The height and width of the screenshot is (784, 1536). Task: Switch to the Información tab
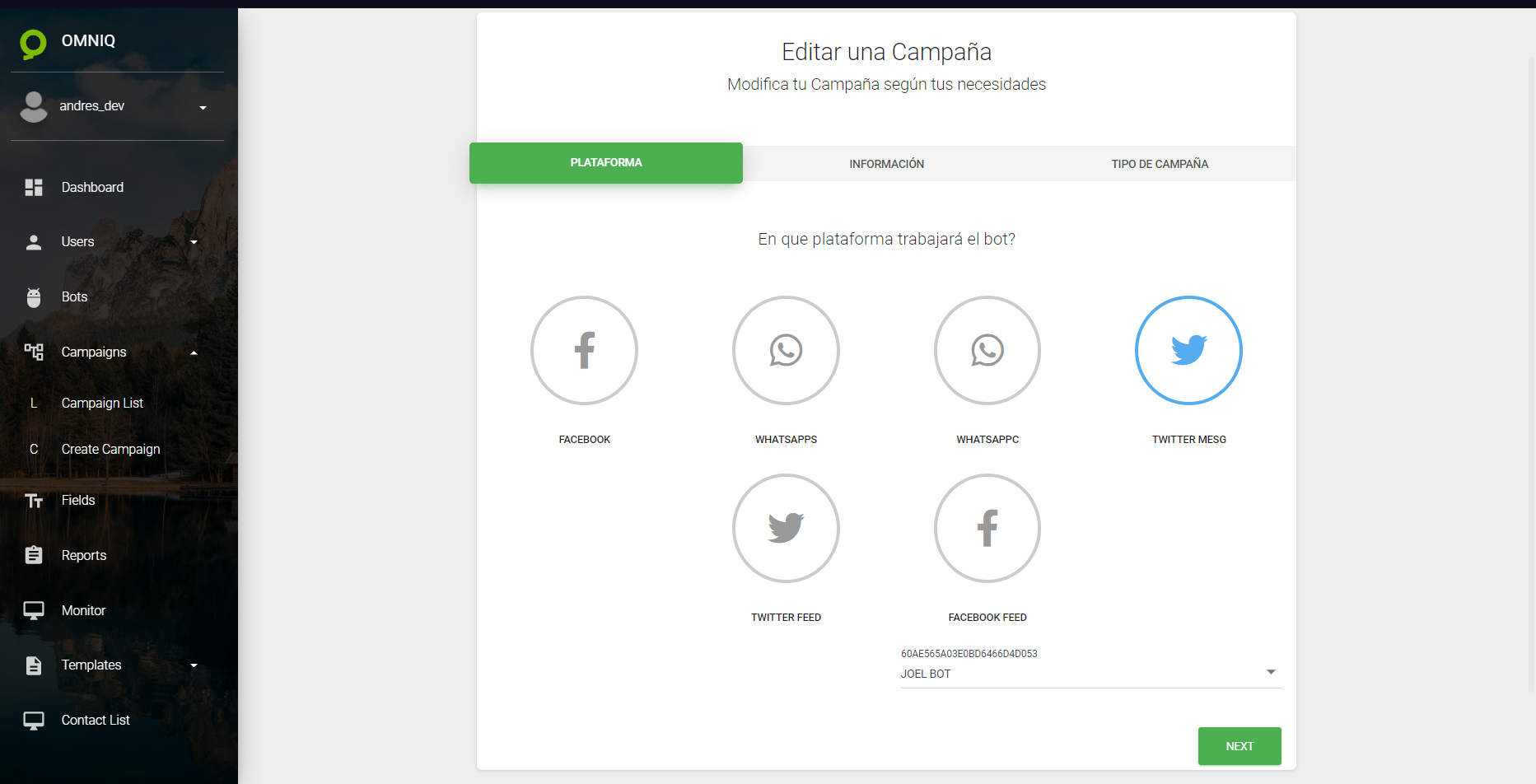tap(886, 164)
